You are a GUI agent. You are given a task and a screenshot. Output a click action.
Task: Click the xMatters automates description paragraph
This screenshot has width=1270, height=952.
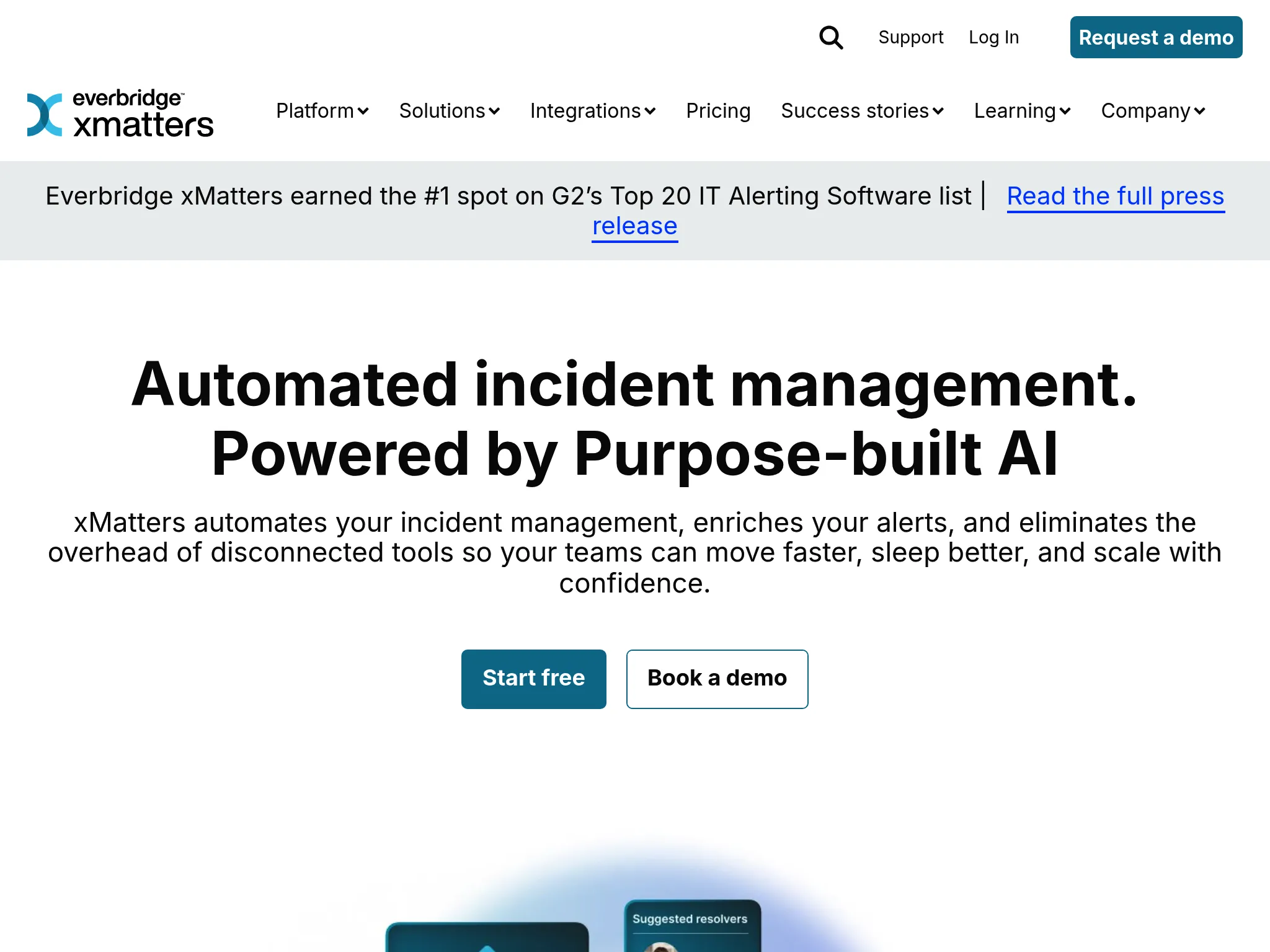point(635,553)
